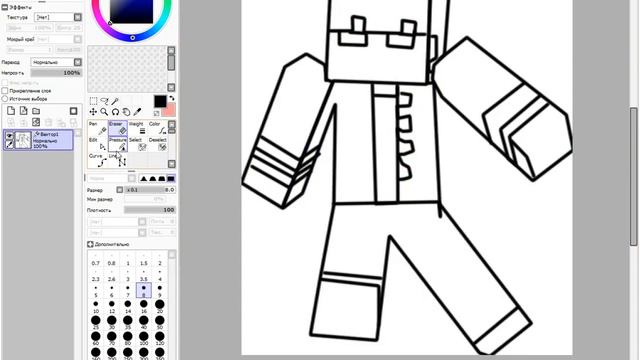Select the rectangular Selection tool
Screen dimensions: 640x360
tap(93, 101)
